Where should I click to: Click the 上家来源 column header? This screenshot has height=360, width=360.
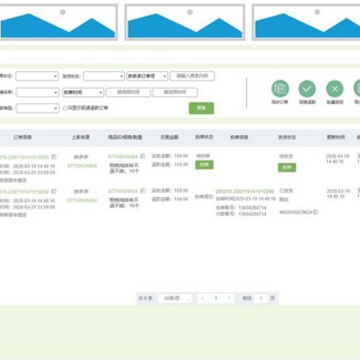point(80,137)
